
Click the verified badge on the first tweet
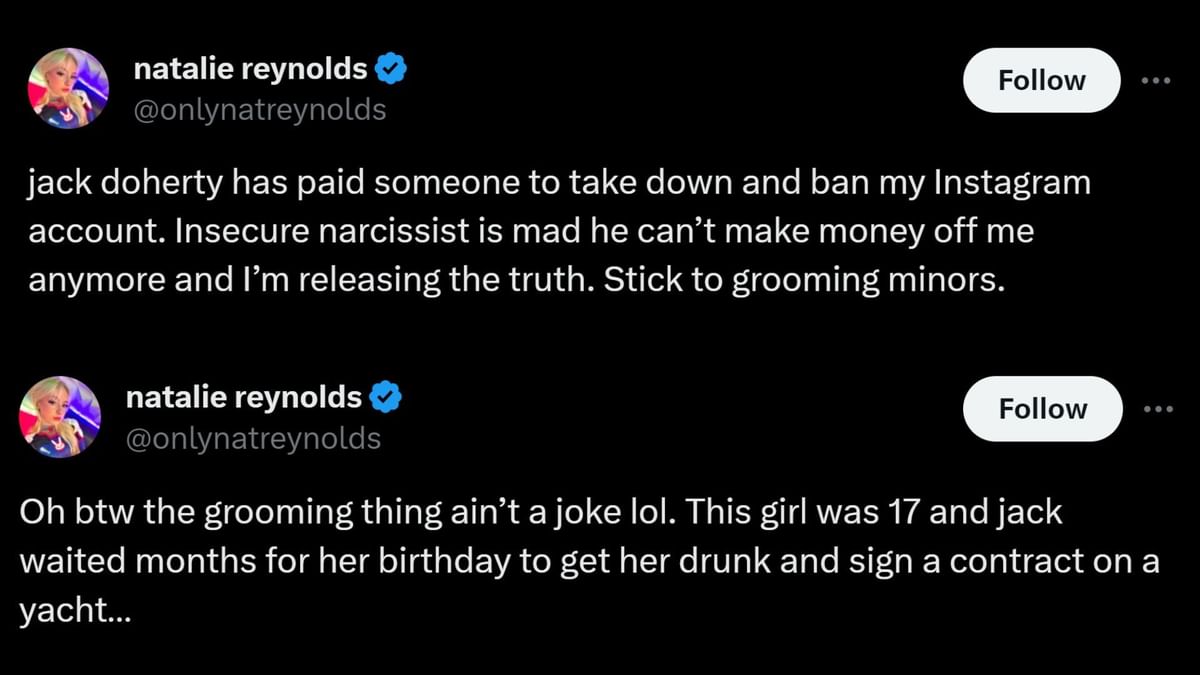(x=390, y=70)
